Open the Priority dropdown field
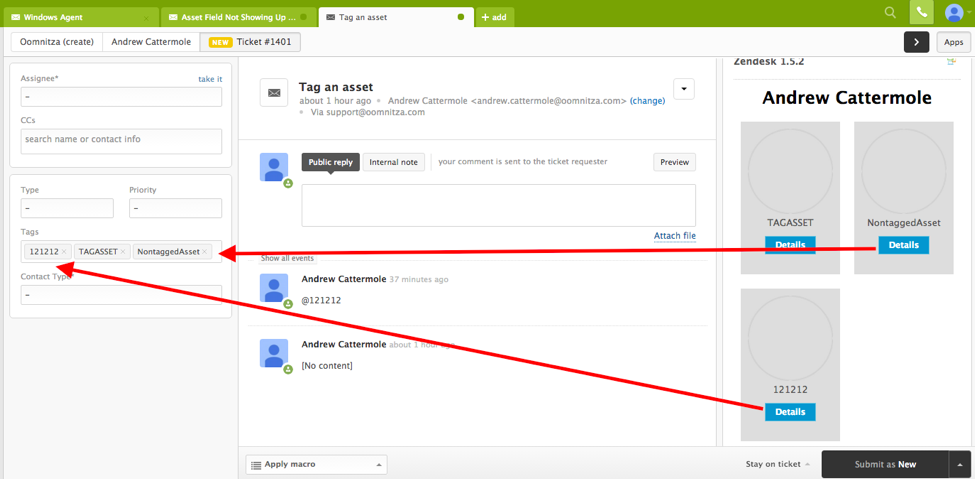Image resolution: width=975 pixels, height=479 pixels. [175, 209]
